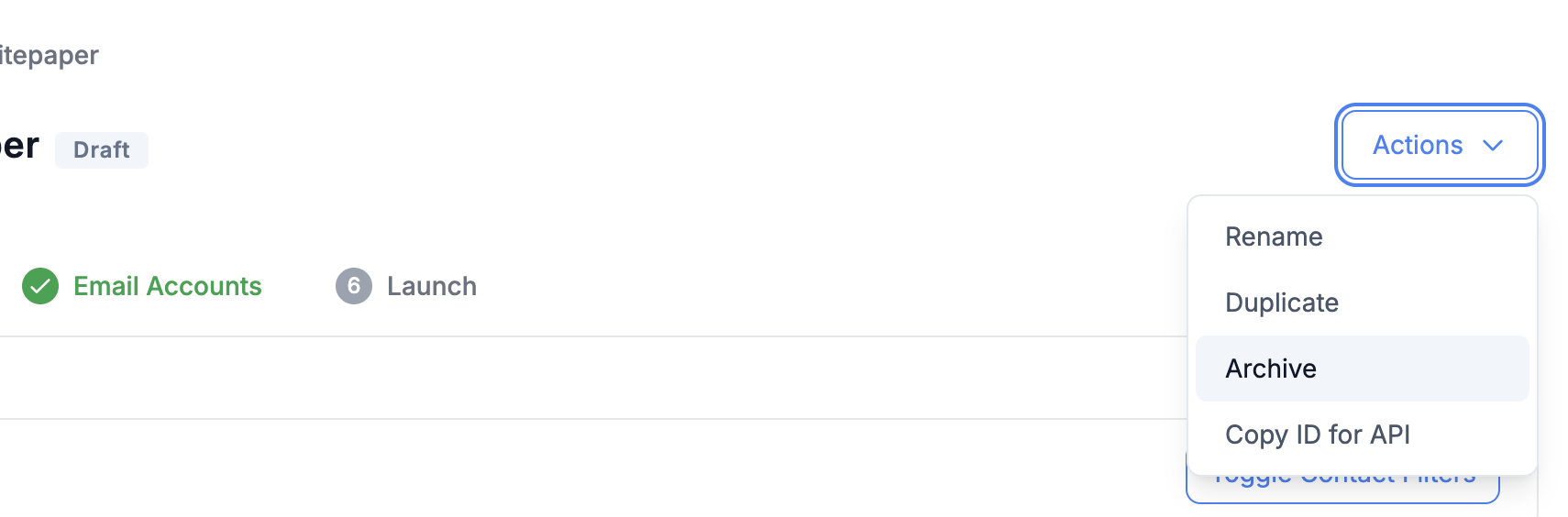Click the partly hidden Toggle Contact Filters button
1568x517 pixels.
tap(1342, 488)
